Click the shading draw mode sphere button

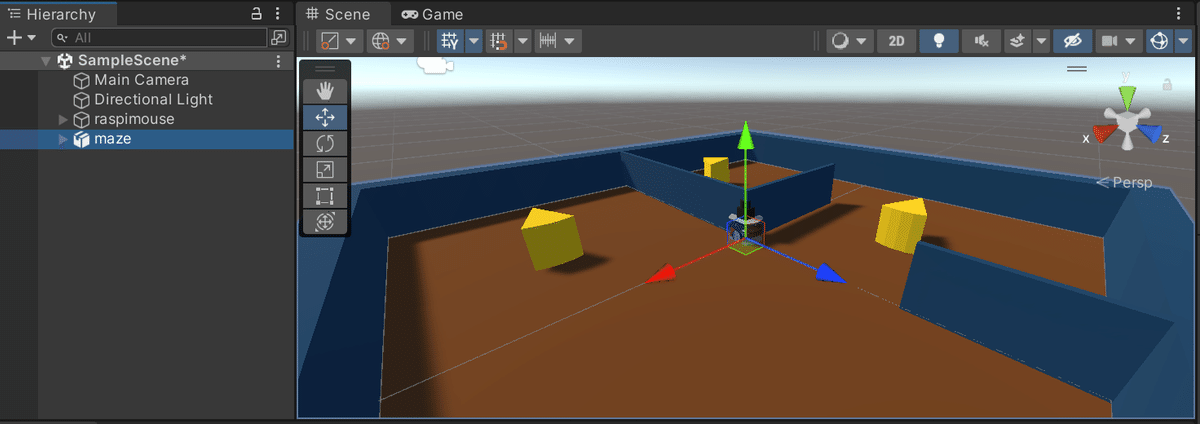pos(840,41)
